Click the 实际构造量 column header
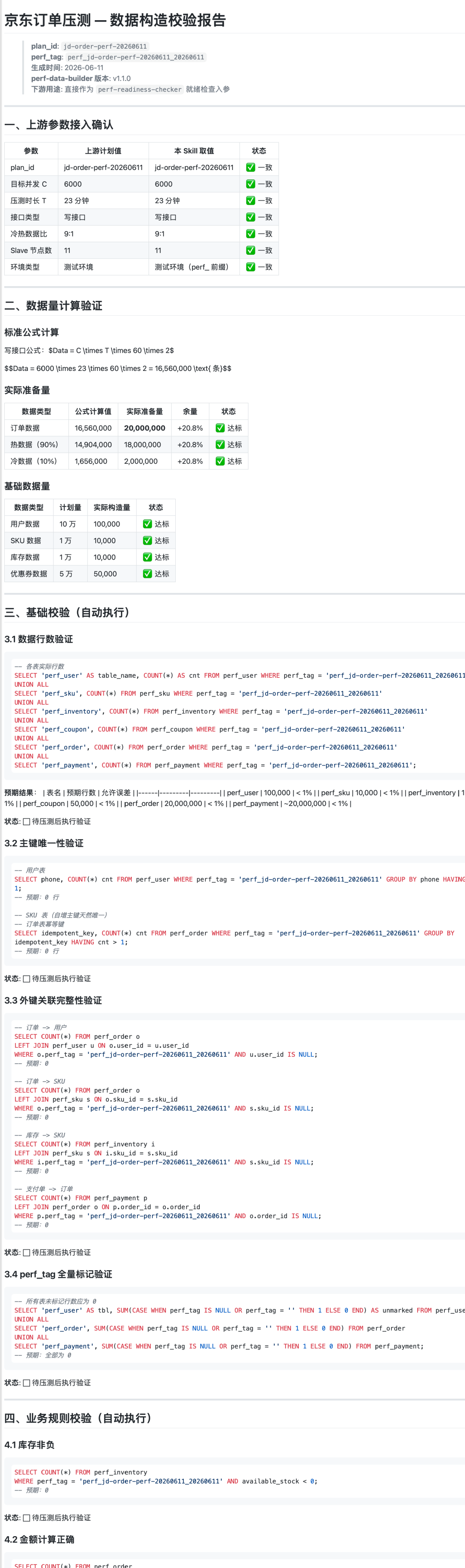 coord(112,508)
